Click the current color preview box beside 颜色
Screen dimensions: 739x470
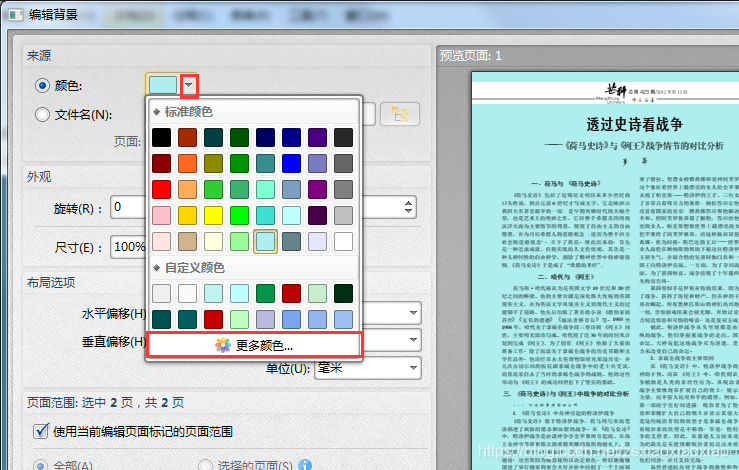coord(163,85)
